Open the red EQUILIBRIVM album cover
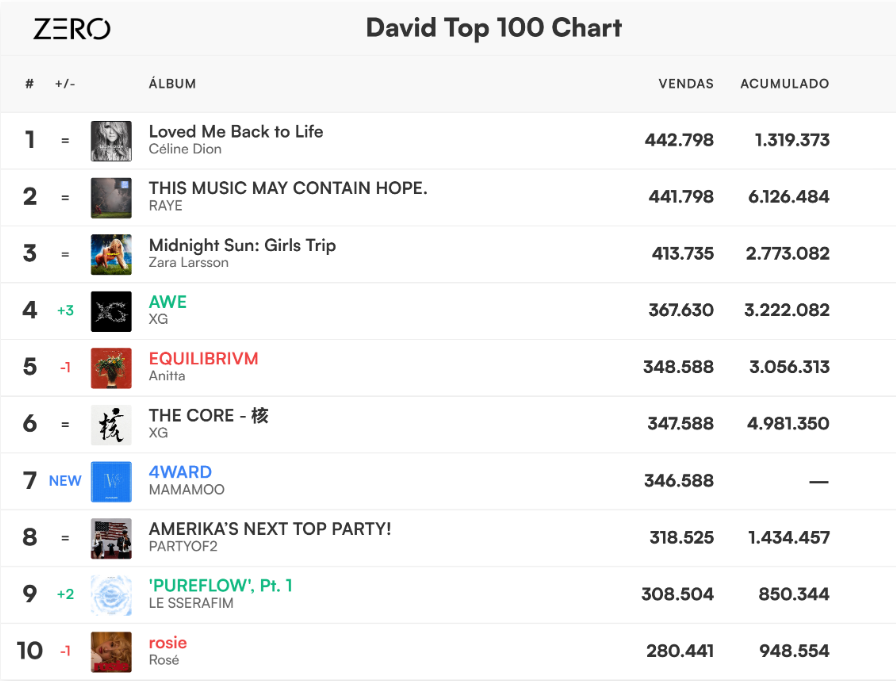The image size is (896, 681). pyautogui.click(x=111, y=368)
